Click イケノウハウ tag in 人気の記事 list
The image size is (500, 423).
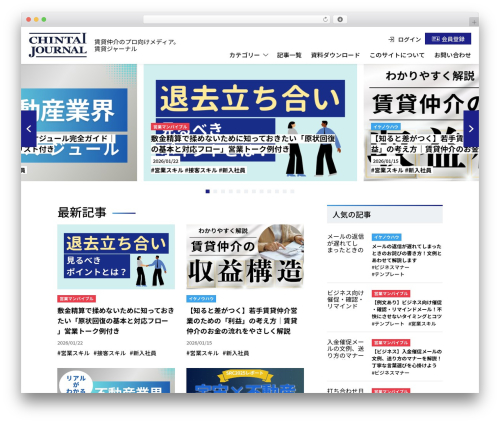pos(386,237)
